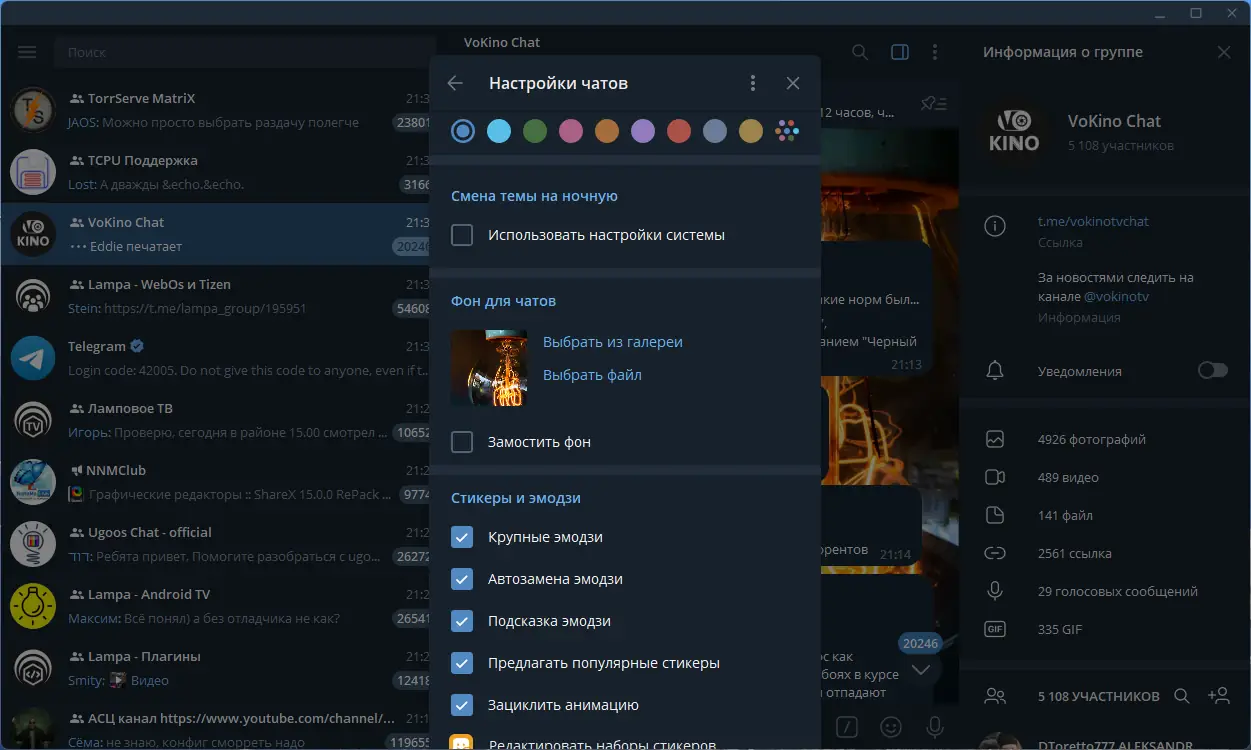Open photos icon in group info

coord(995,439)
